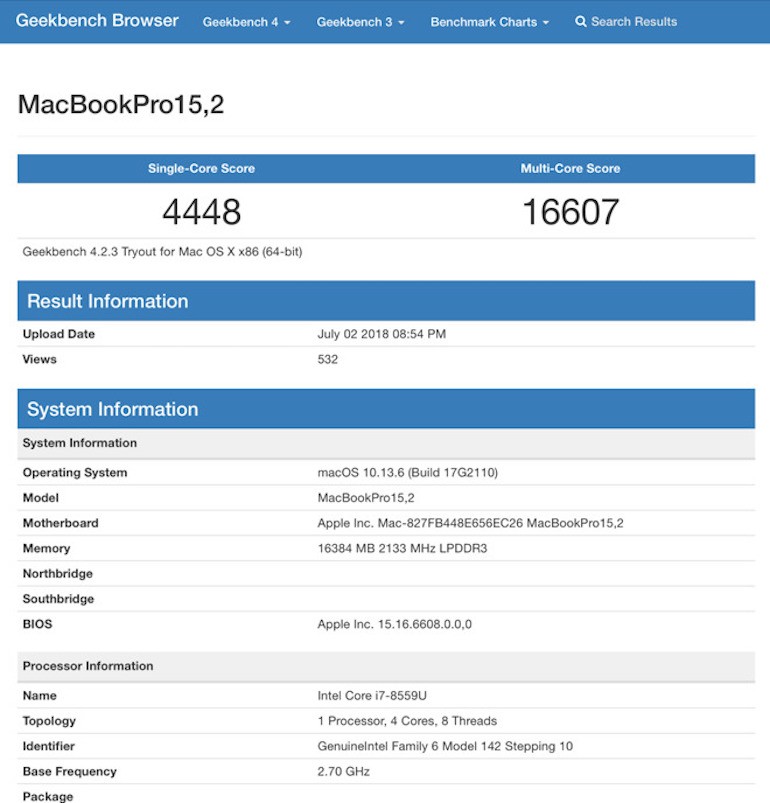Select the 16384 MB memory value
This screenshot has height=803, width=770.
point(402,549)
